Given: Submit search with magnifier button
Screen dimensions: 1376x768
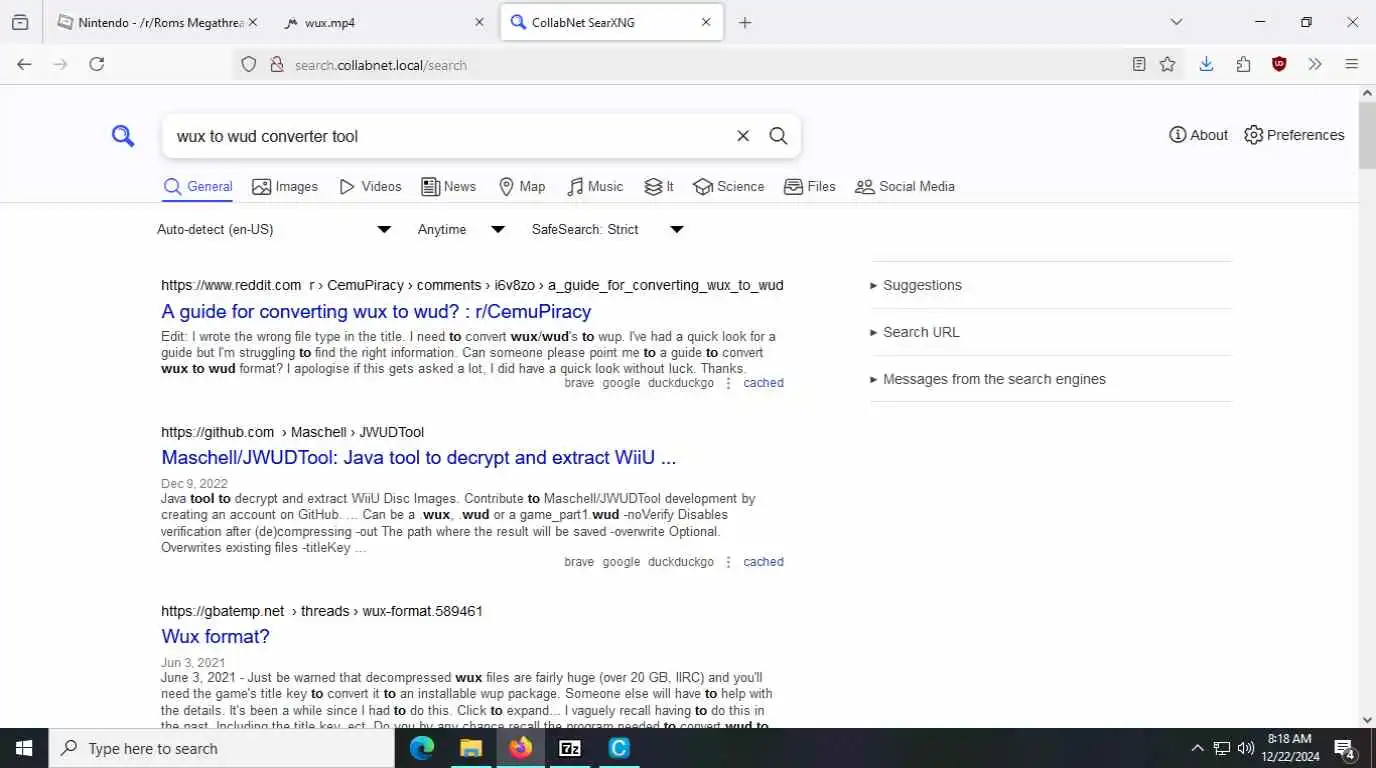Looking at the screenshot, I should coord(778,136).
